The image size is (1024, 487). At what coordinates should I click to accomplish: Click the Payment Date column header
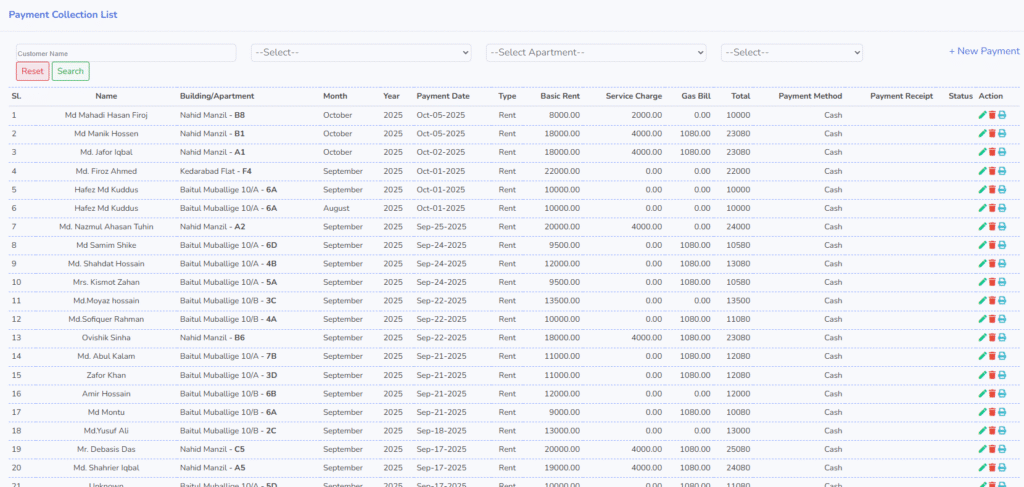(443, 96)
